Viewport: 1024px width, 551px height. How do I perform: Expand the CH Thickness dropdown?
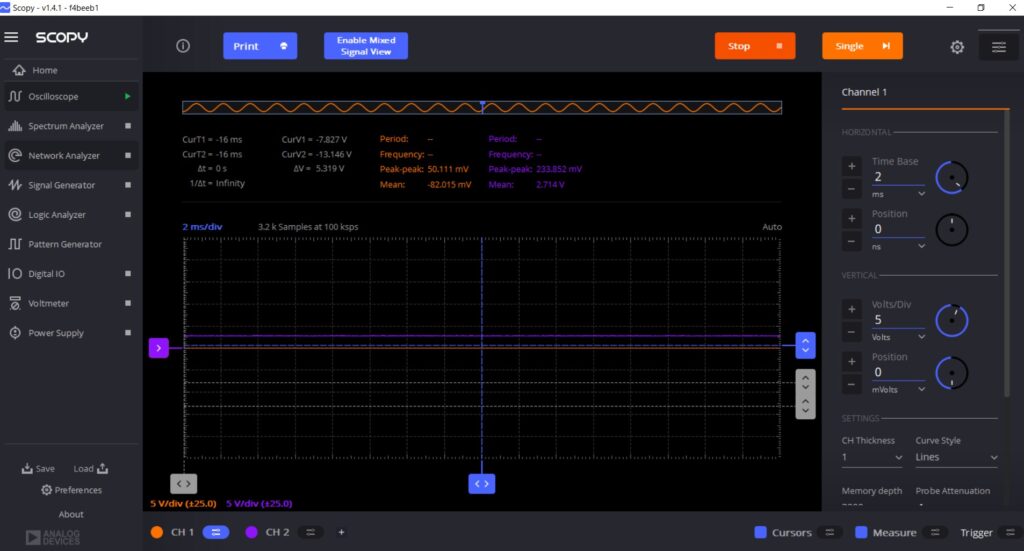coord(870,457)
